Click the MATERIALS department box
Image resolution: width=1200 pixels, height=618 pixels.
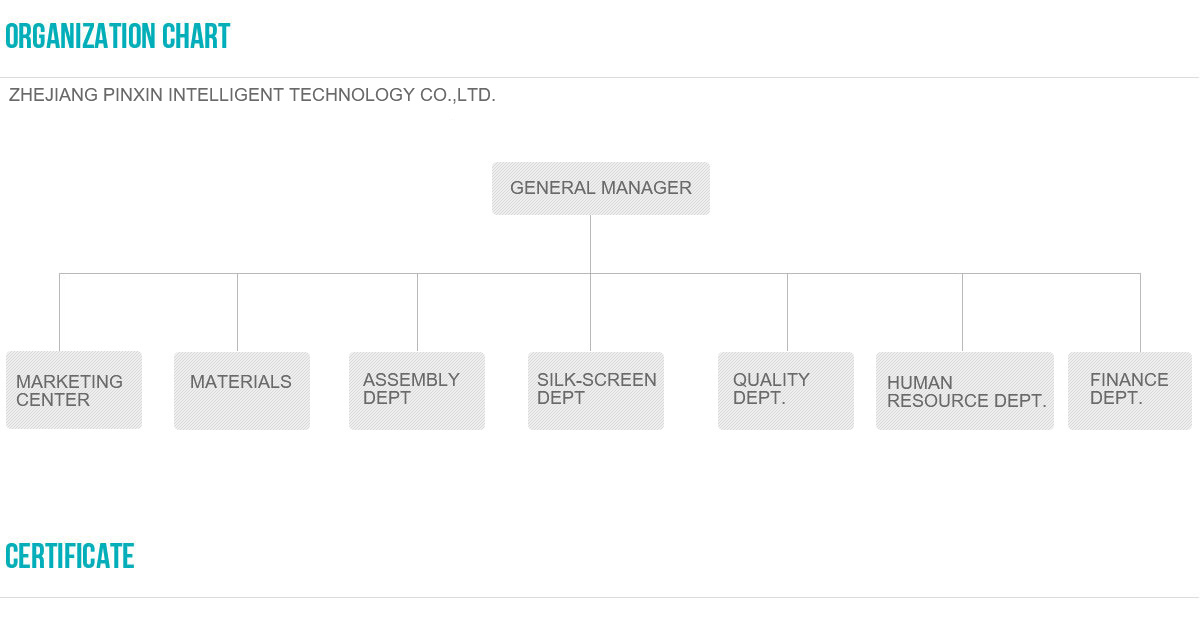(242, 391)
